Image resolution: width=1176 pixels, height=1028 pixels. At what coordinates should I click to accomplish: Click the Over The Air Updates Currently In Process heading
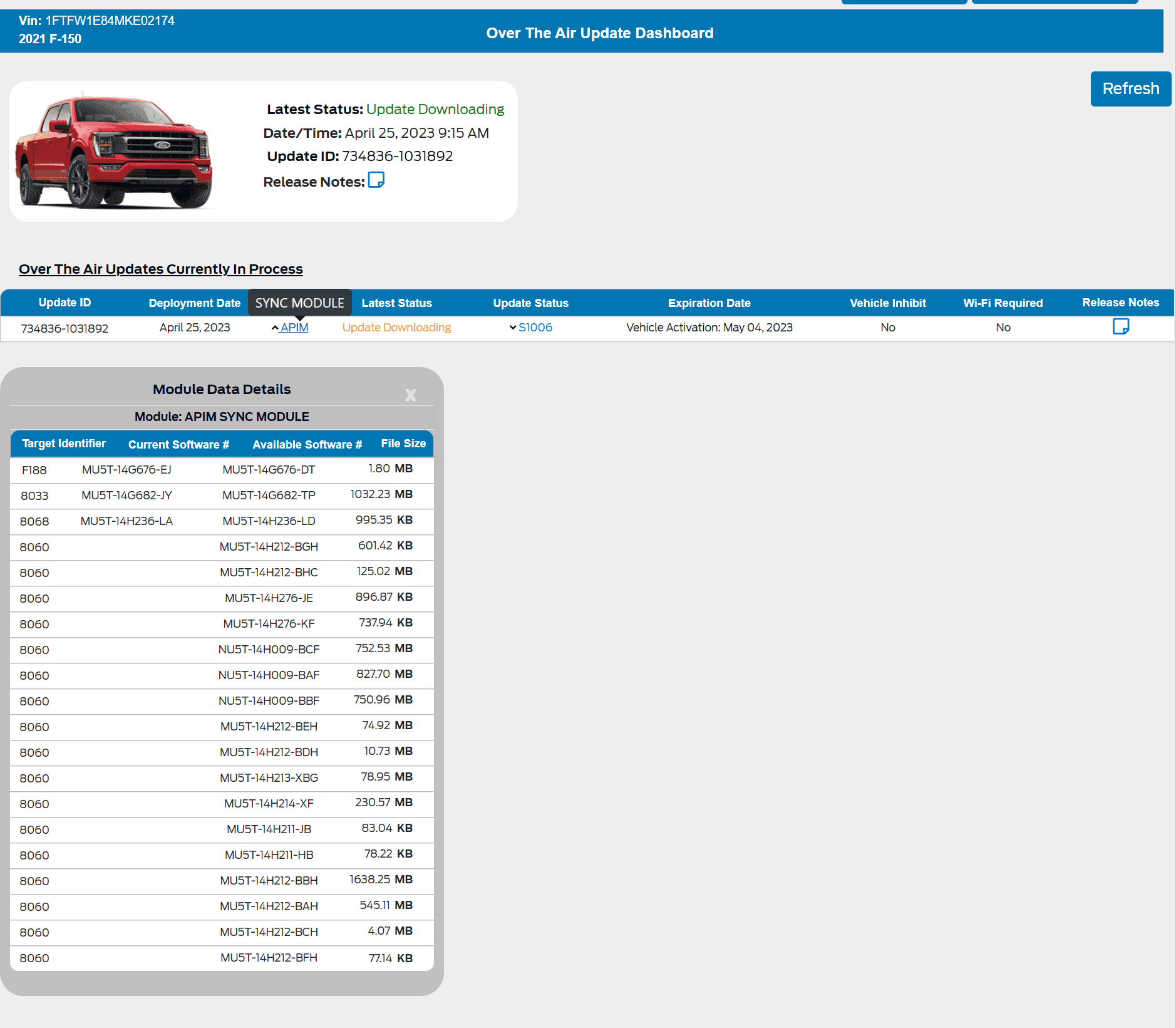(x=161, y=269)
